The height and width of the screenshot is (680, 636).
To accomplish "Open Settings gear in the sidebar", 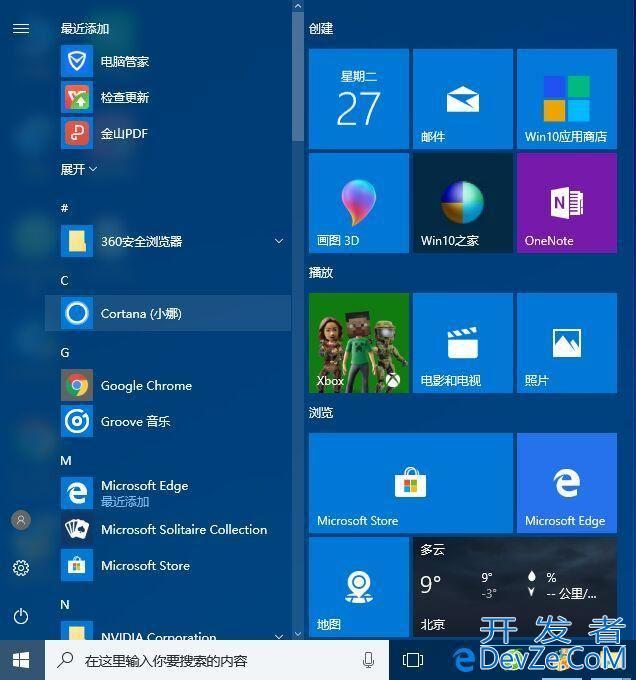I will click(21, 568).
